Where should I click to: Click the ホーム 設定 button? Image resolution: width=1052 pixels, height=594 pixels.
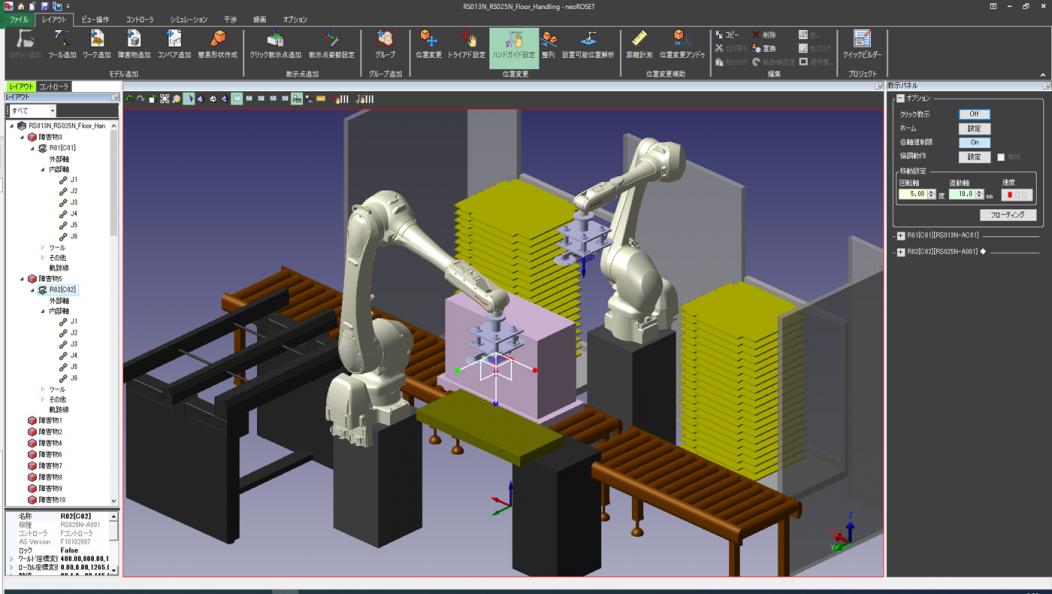(x=973, y=128)
